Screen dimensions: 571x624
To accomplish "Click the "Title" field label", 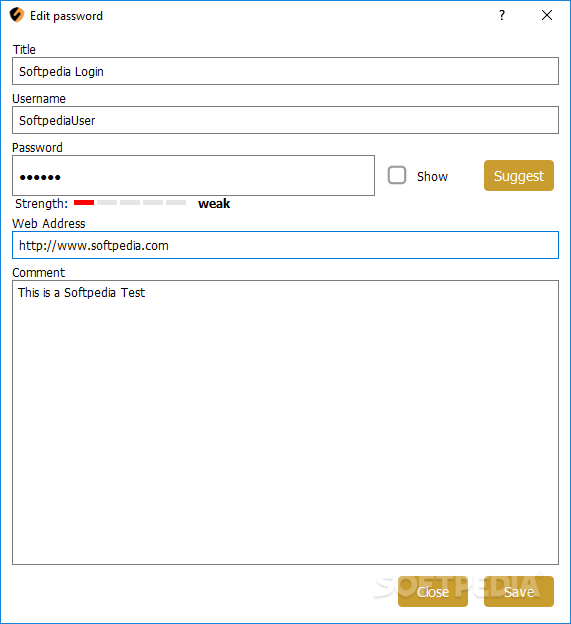I will coord(24,50).
